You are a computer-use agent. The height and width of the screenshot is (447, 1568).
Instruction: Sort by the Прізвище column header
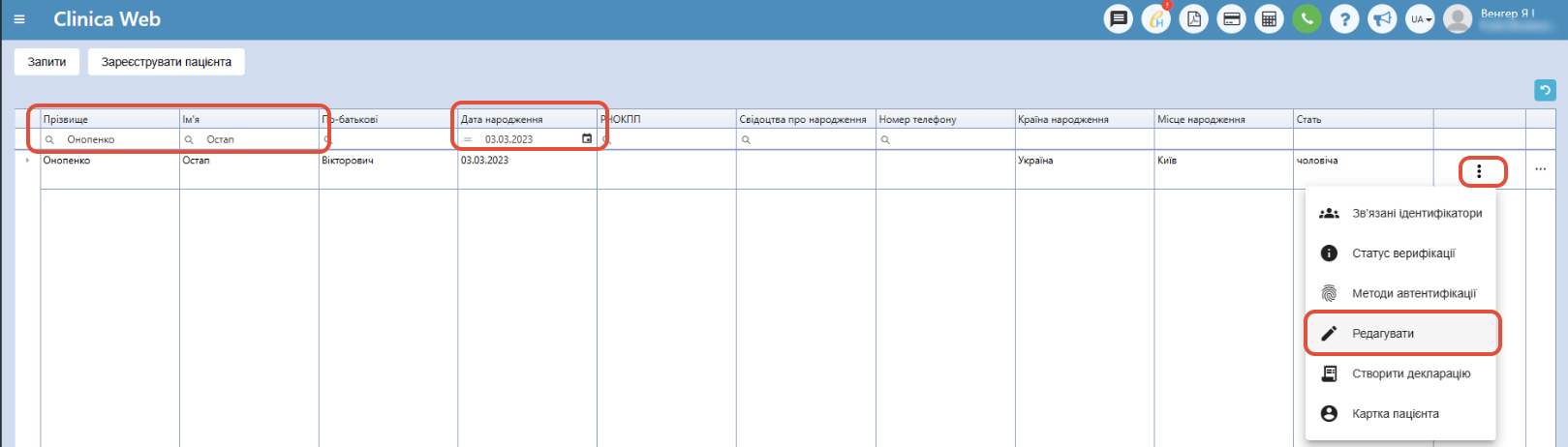click(109, 119)
